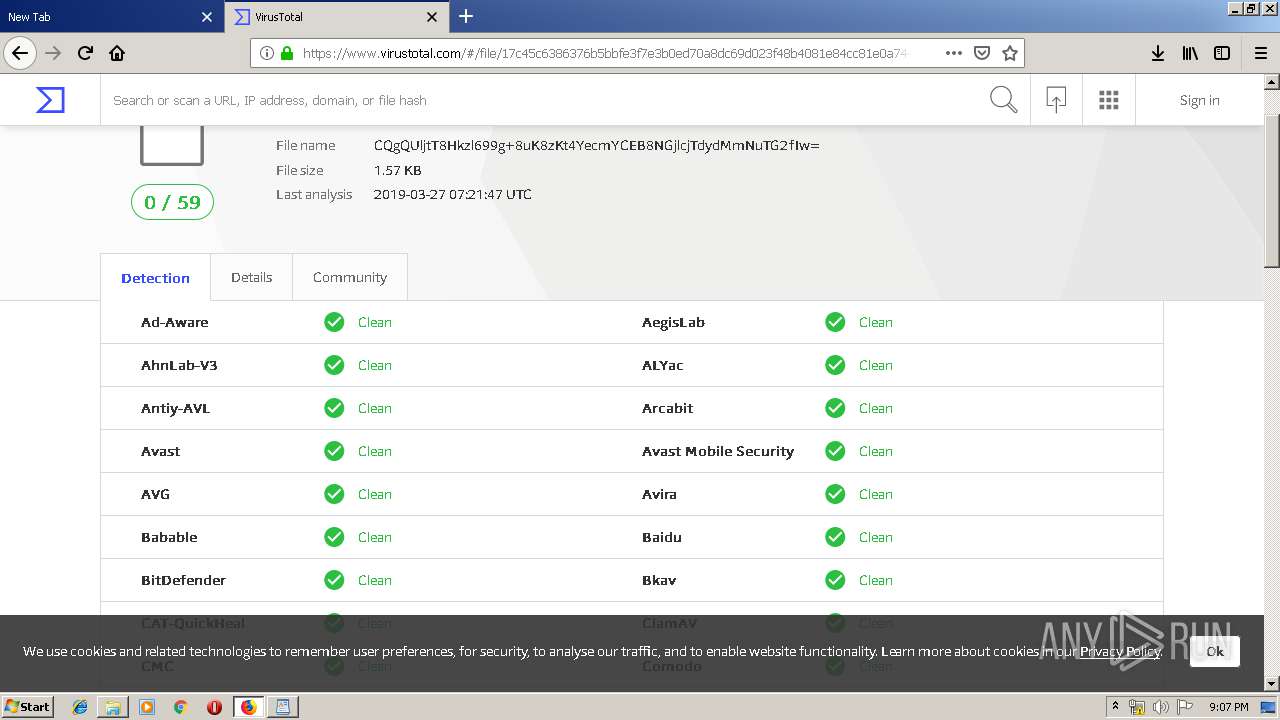Viewport: 1280px width, 720px height.
Task: Open Opera from the taskbar
Action: click(x=214, y=707)
